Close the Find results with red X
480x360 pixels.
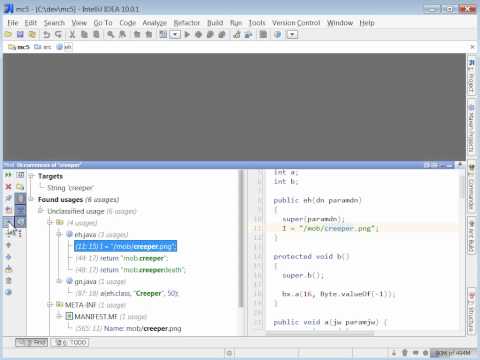(x=8, y=187)
